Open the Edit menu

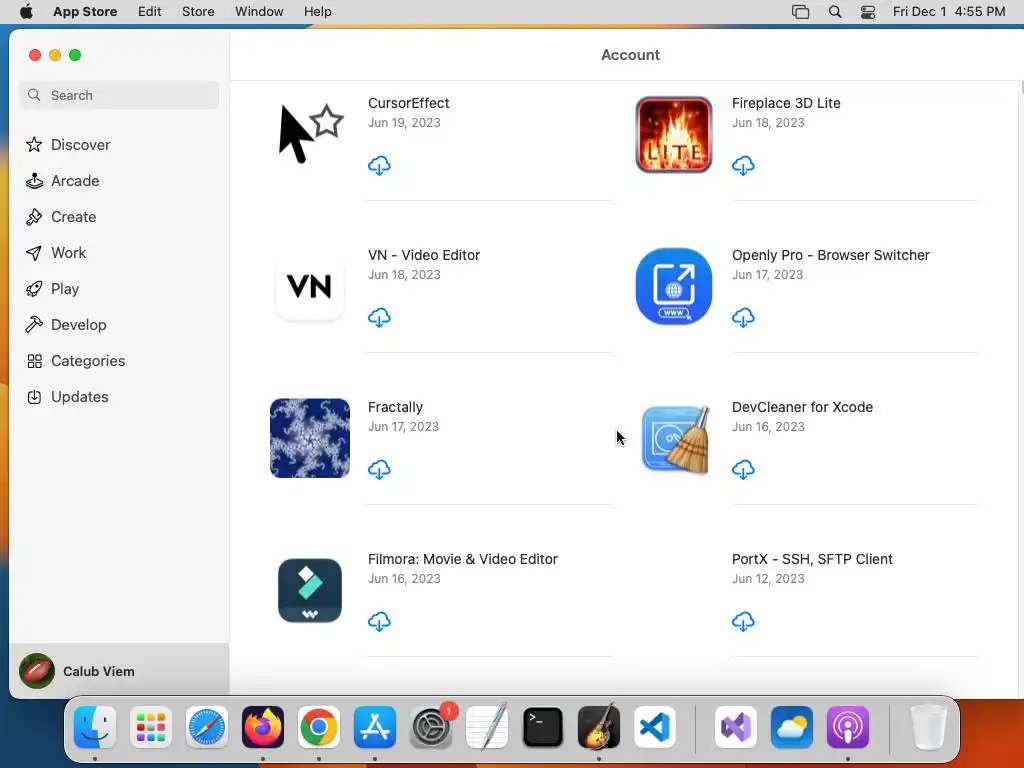click(150, 12)
